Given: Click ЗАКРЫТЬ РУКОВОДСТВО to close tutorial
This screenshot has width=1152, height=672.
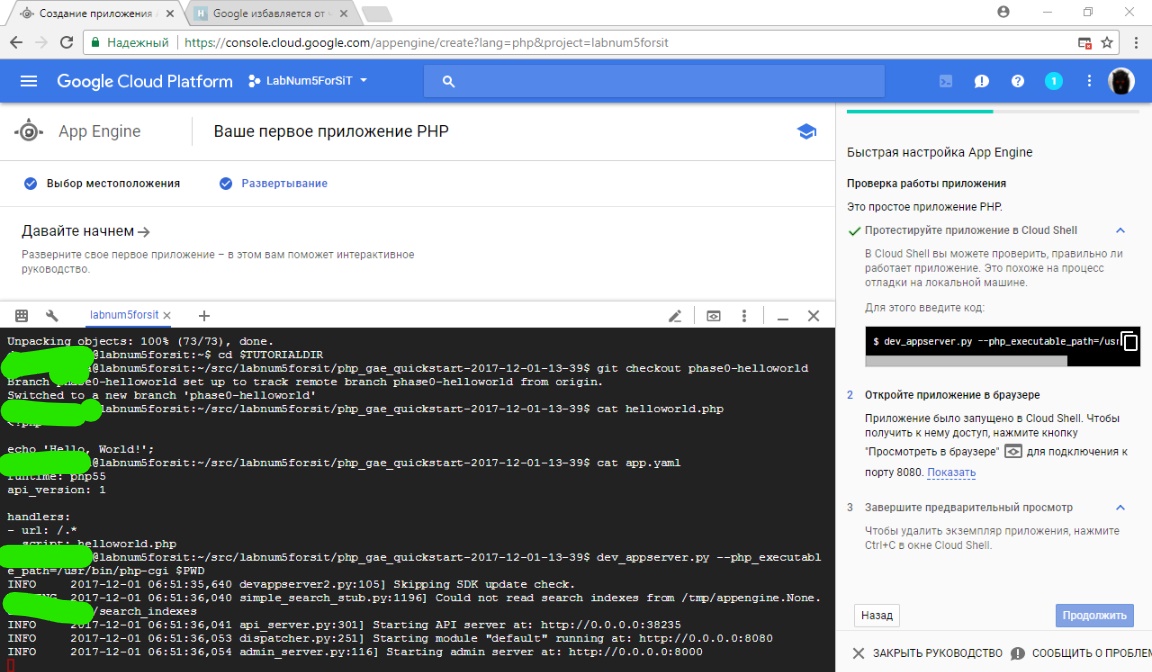Looking at the screenshot, I should pos(927,653).
